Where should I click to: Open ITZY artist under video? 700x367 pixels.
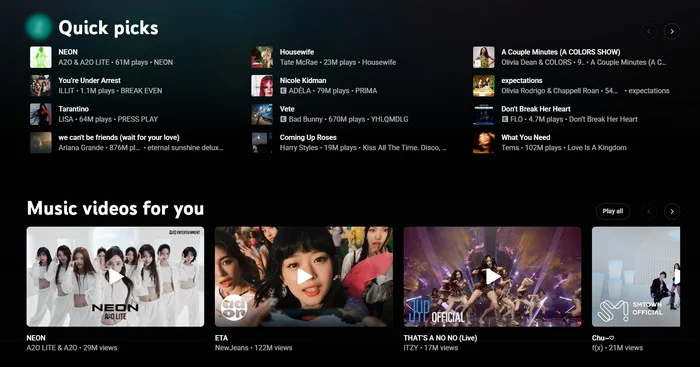coord(410,348)
